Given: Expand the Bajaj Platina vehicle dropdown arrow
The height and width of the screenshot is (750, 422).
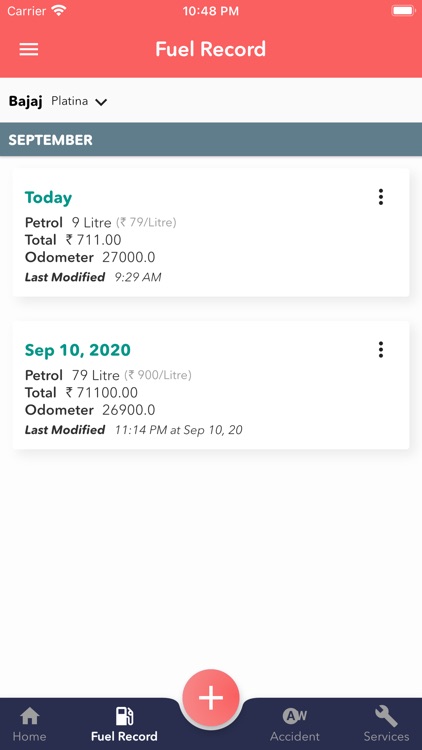Looking at the screenshot, I should pyautogui.click(x=101, y=102).
